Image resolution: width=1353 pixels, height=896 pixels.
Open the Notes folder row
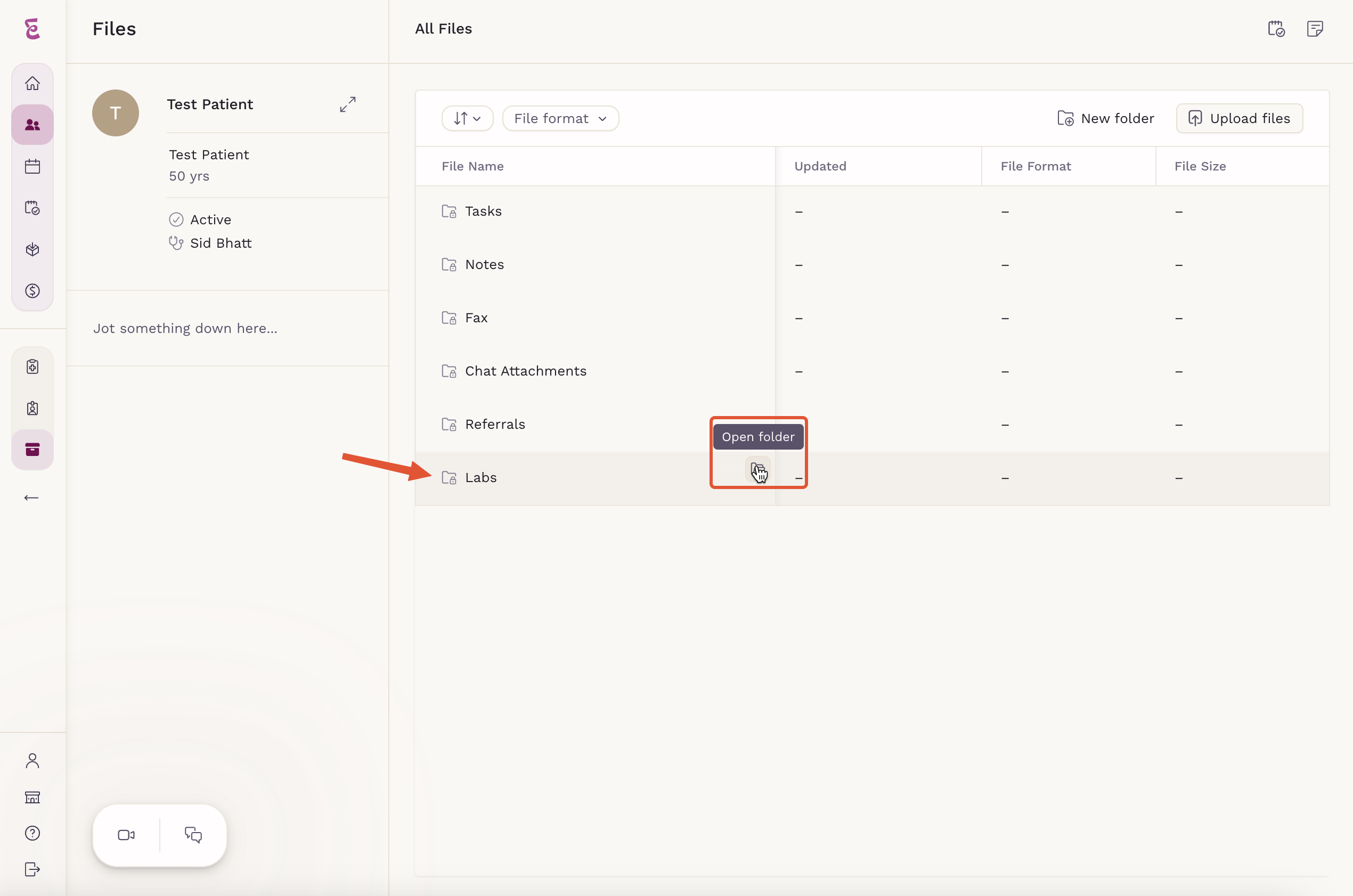(872, 265)
